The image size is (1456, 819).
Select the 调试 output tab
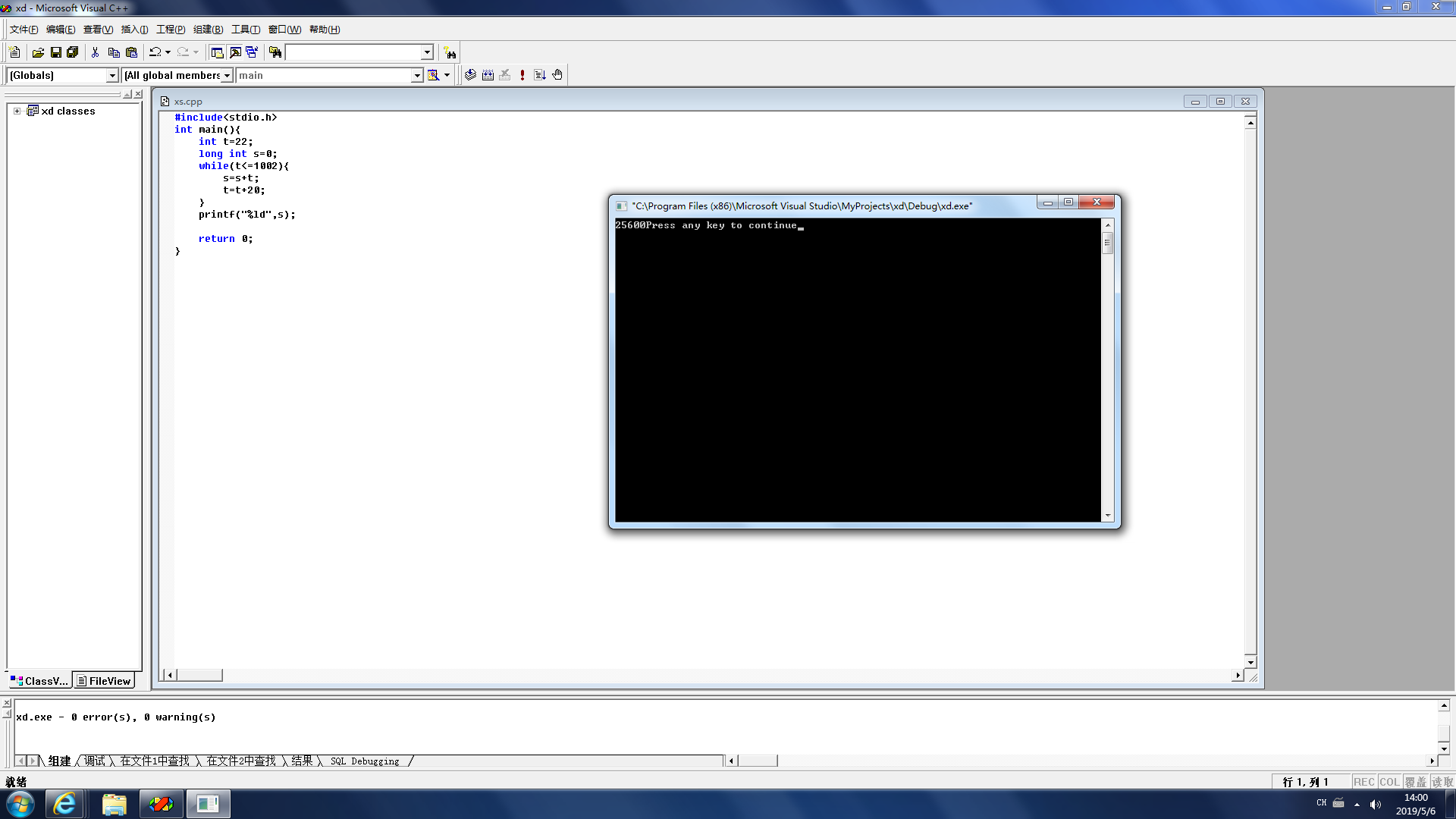[95, 761]
